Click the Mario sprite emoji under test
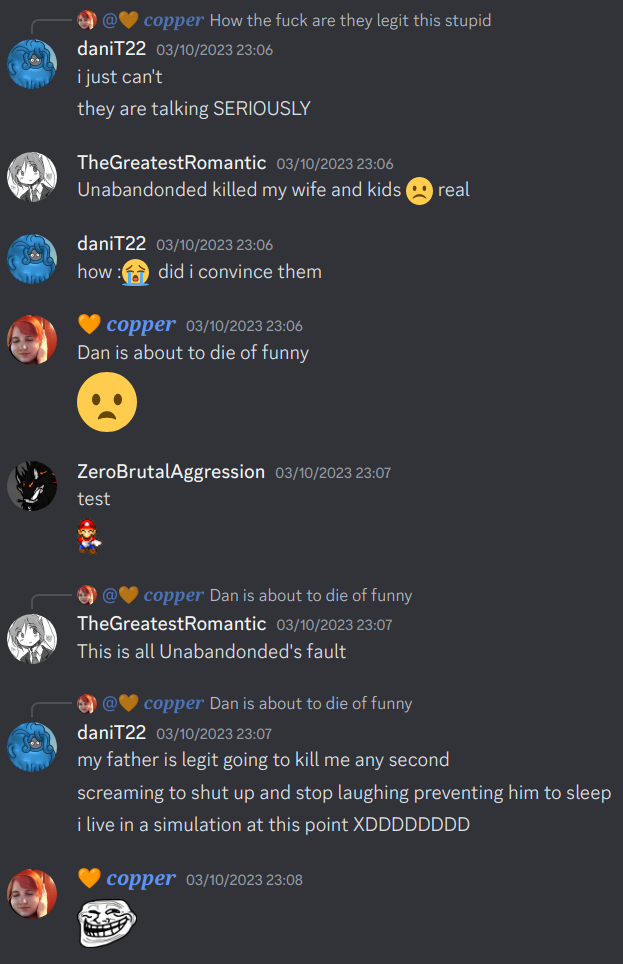623x964 pixels. click(89, 536)
